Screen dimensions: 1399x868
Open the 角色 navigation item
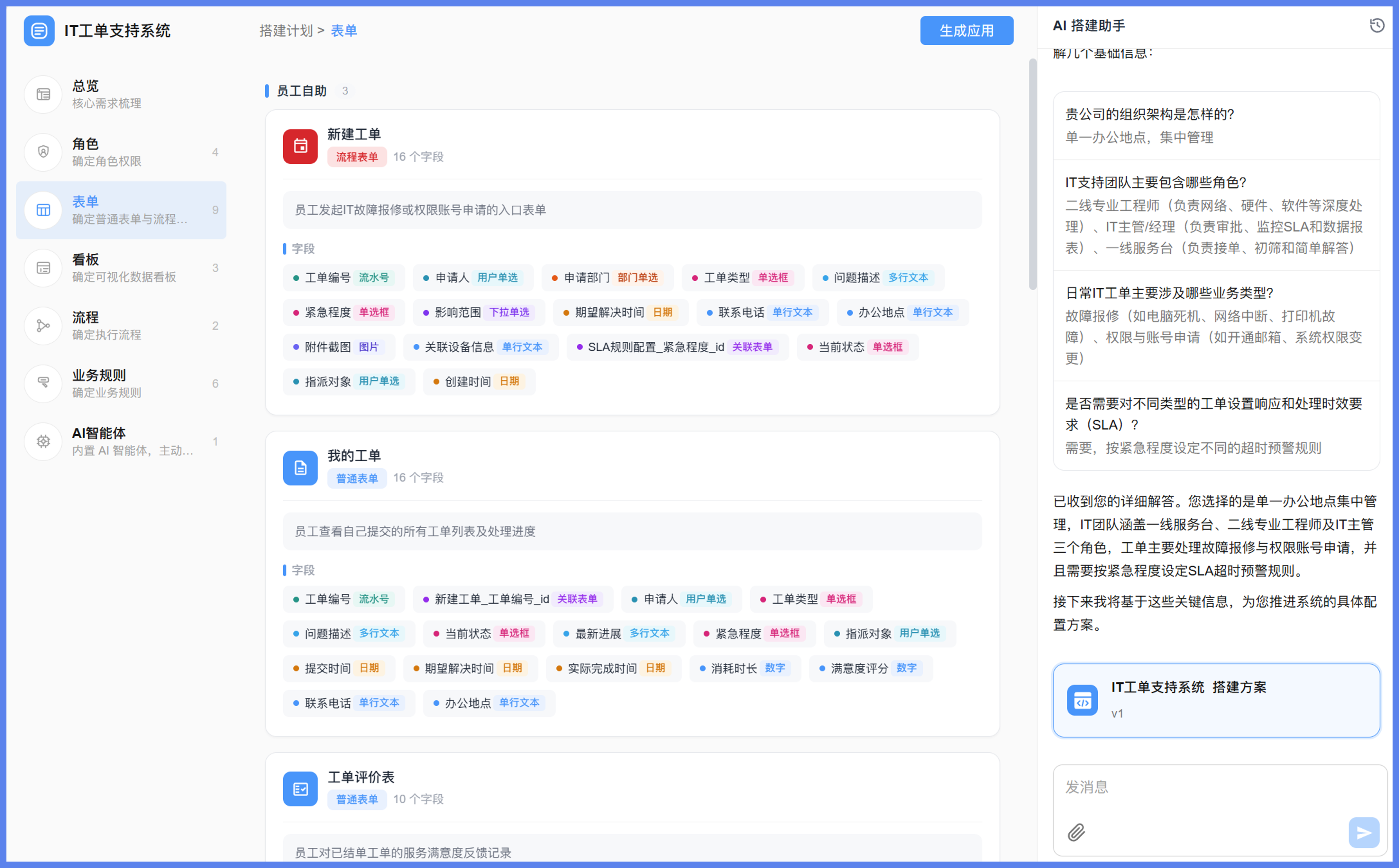(121, 152)
